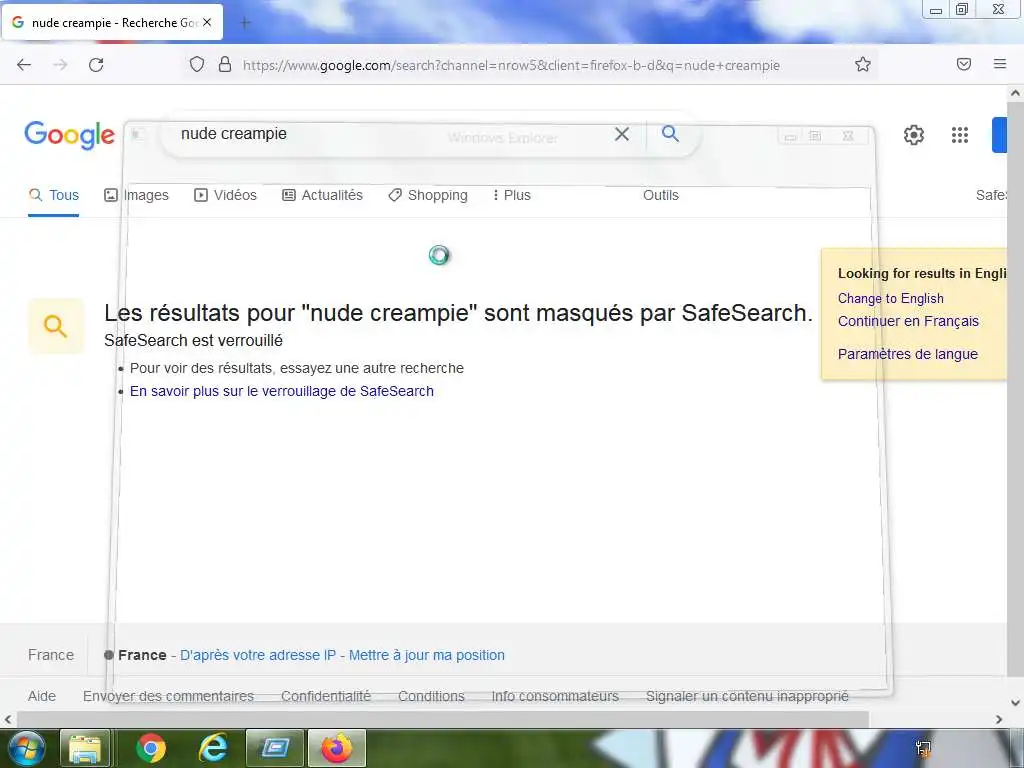
Task: Click the padlock site security icon
Action: [225, 64]
